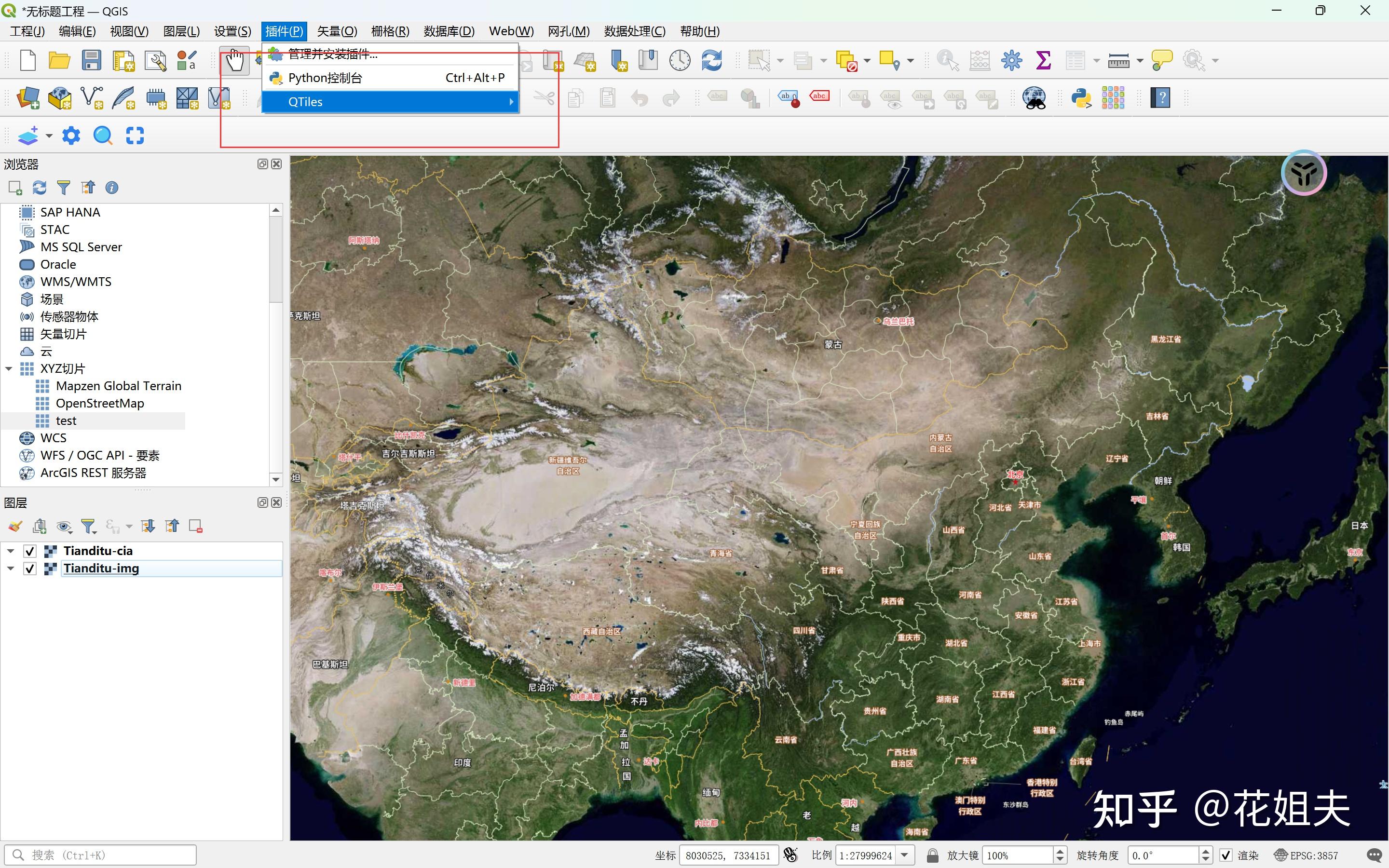Screen dimensions: 1389x868
Task: Open the Processing Toolbox gear icon
Action: (x=1011, y=60)
